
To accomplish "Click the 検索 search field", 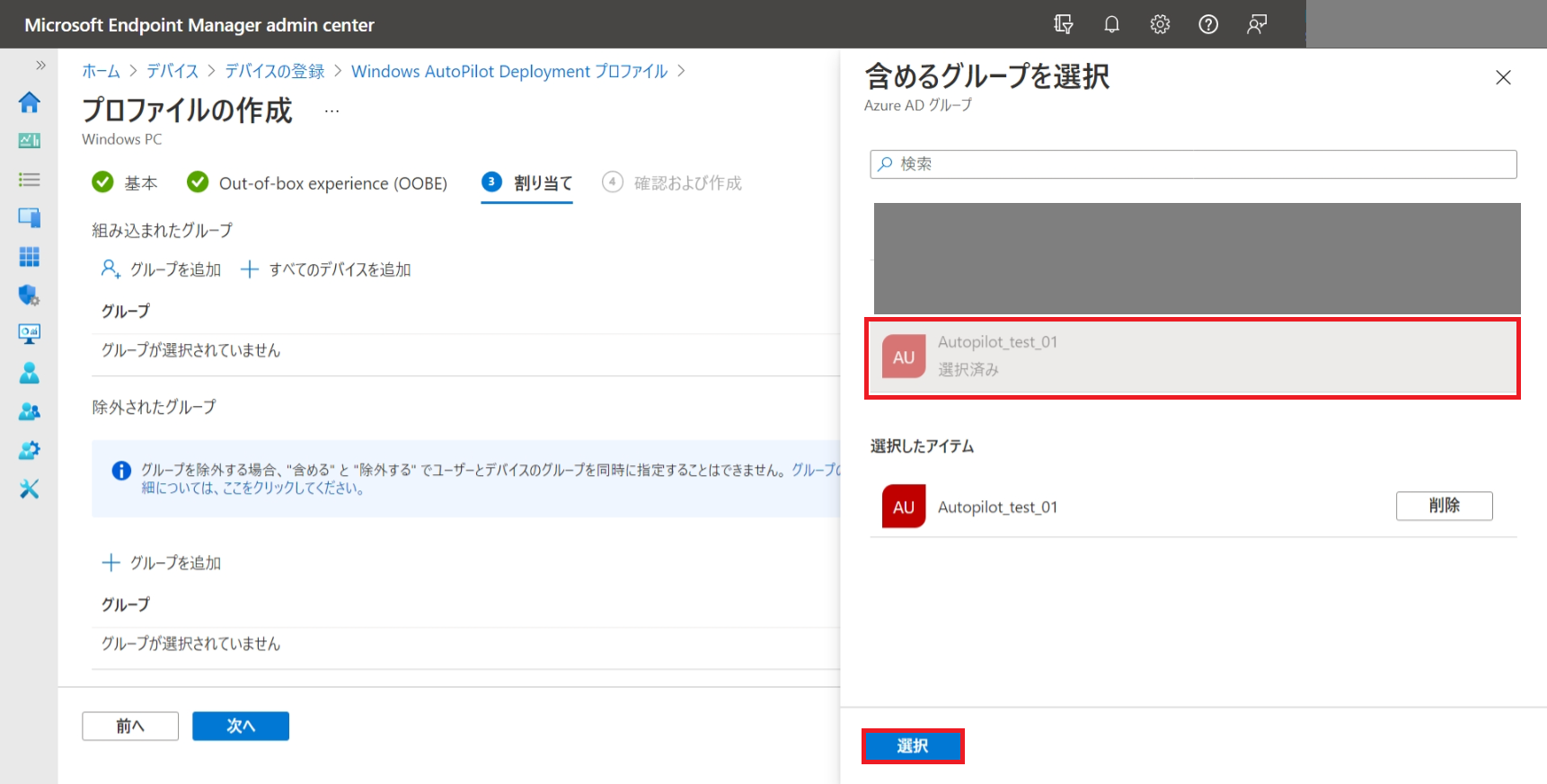I will [1193, 163].
